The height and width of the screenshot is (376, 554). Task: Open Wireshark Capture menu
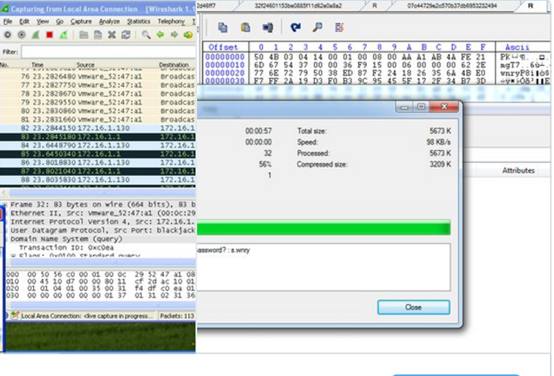click(x=81, y=22)
